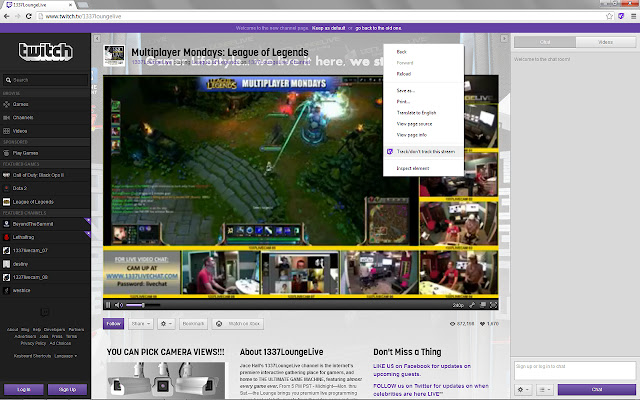Click the popout player icon
This screenshot has height=400, width=640.
tap(472, 305)
